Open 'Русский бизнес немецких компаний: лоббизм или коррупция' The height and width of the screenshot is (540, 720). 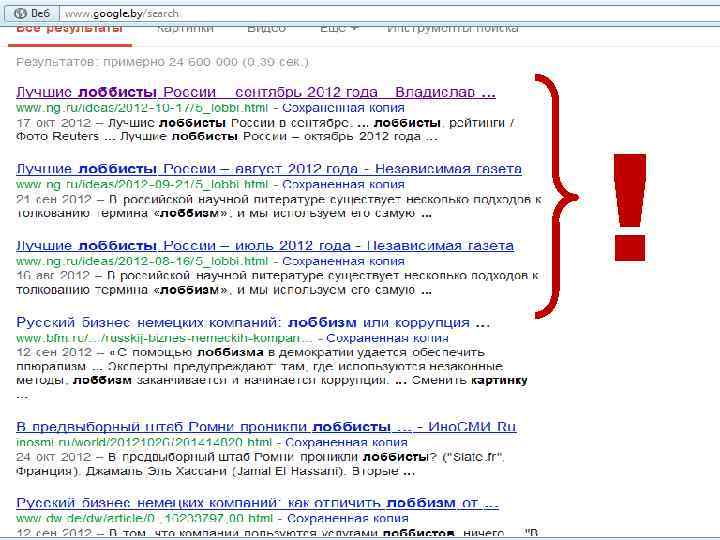(253, 322)
